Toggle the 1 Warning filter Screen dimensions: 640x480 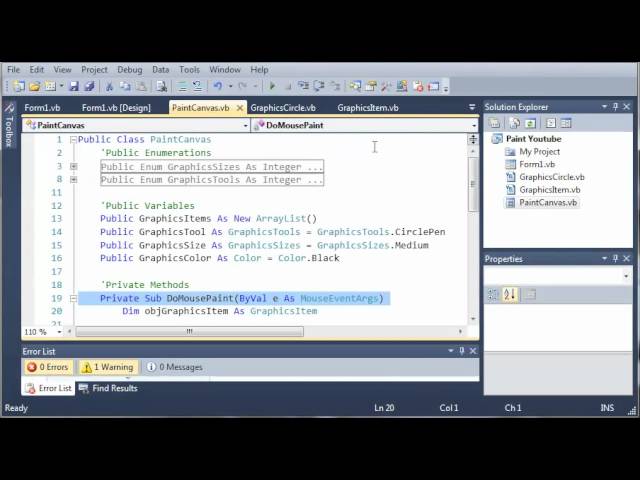(106, 367)
